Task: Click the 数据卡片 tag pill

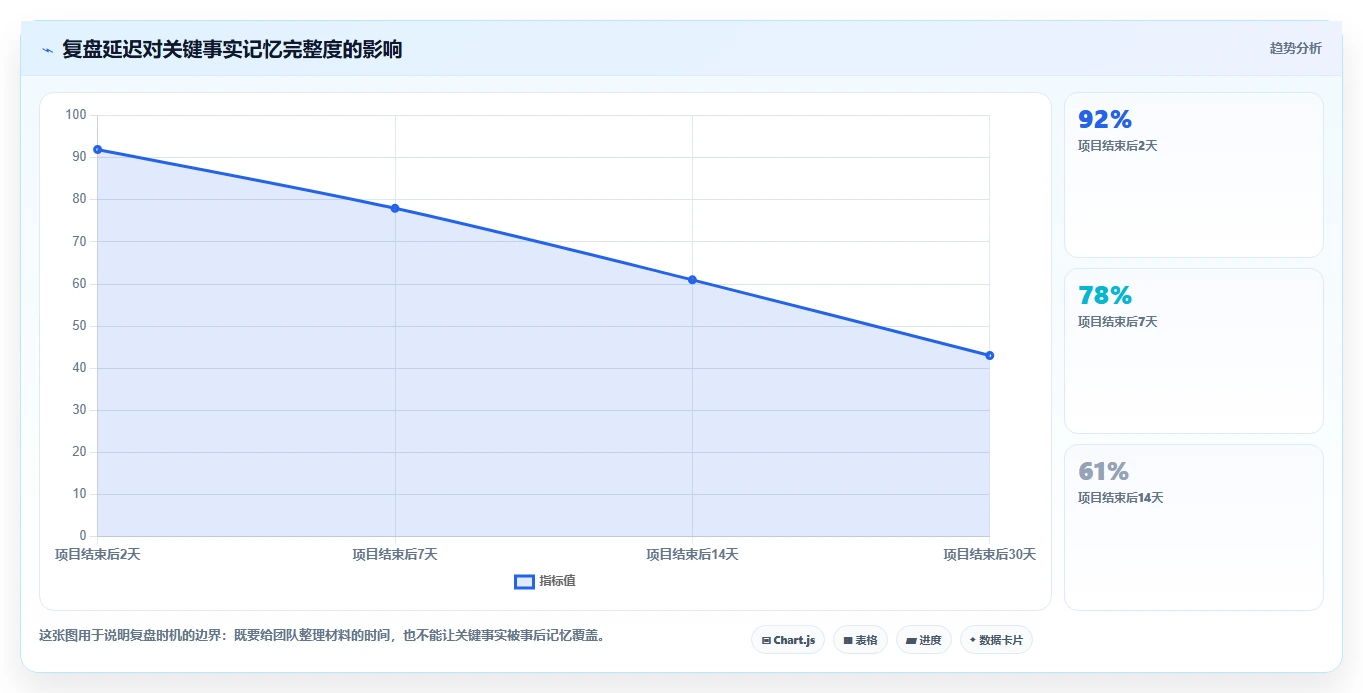Action: coord(996,640)
